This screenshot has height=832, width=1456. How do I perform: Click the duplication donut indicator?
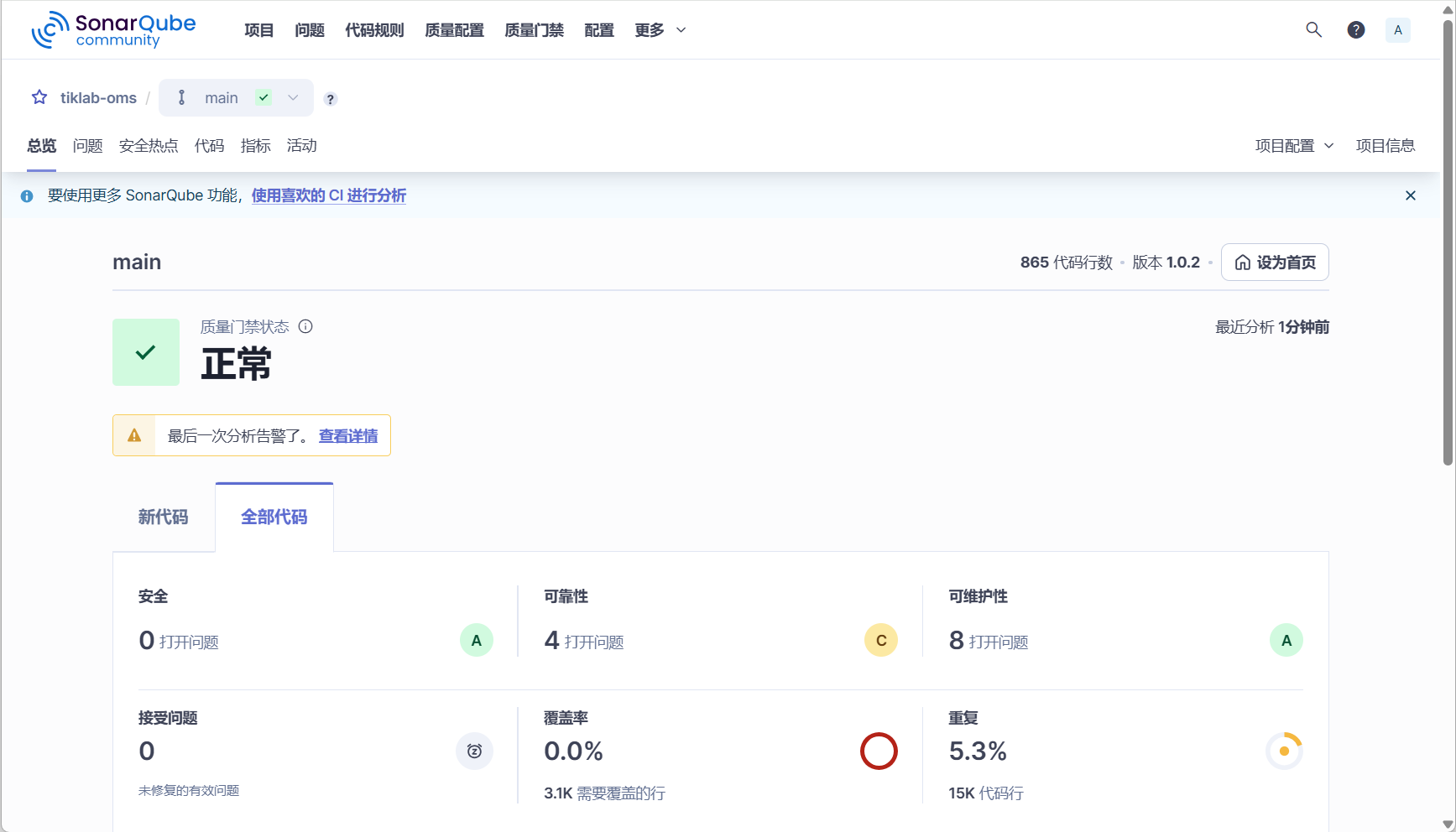(x=1284, y=751)
